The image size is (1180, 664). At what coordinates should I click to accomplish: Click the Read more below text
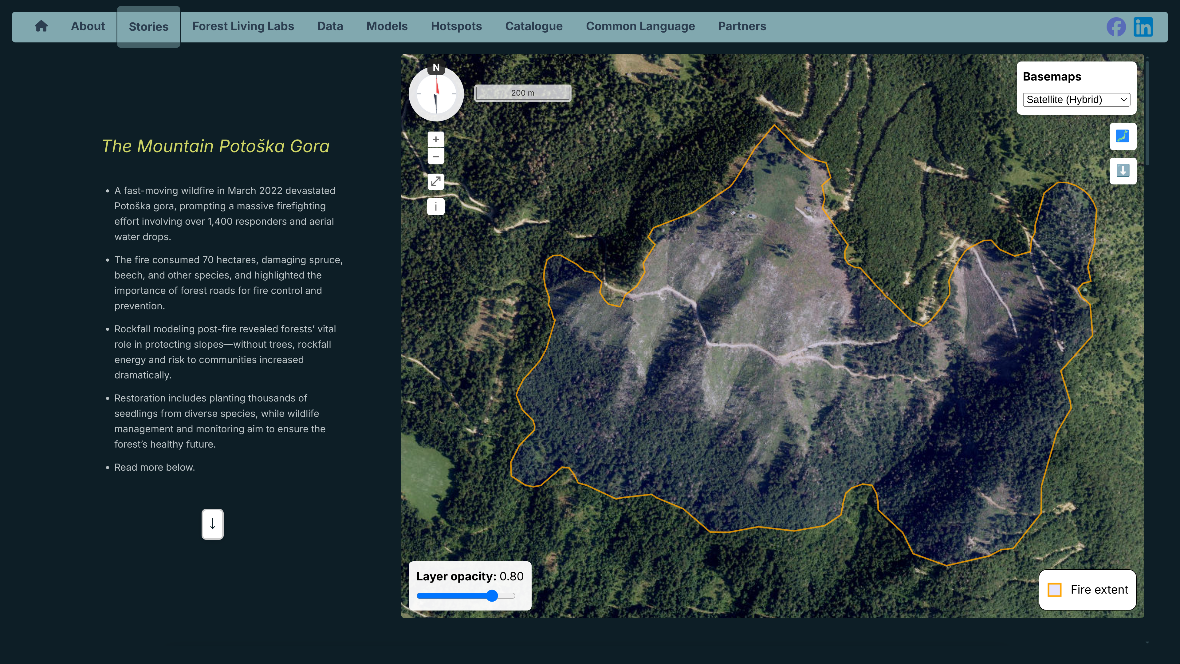(x=154, y=468)
